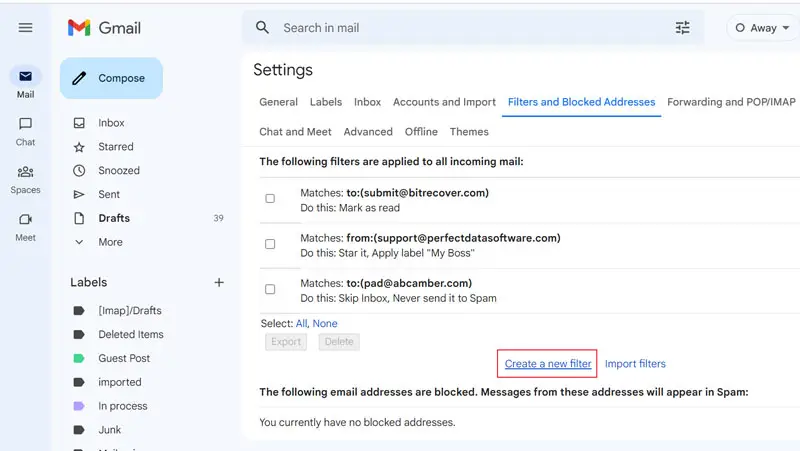Tick the pad@abcamber.com filter checkbox

pyautogui.click(x=270, y=289)
